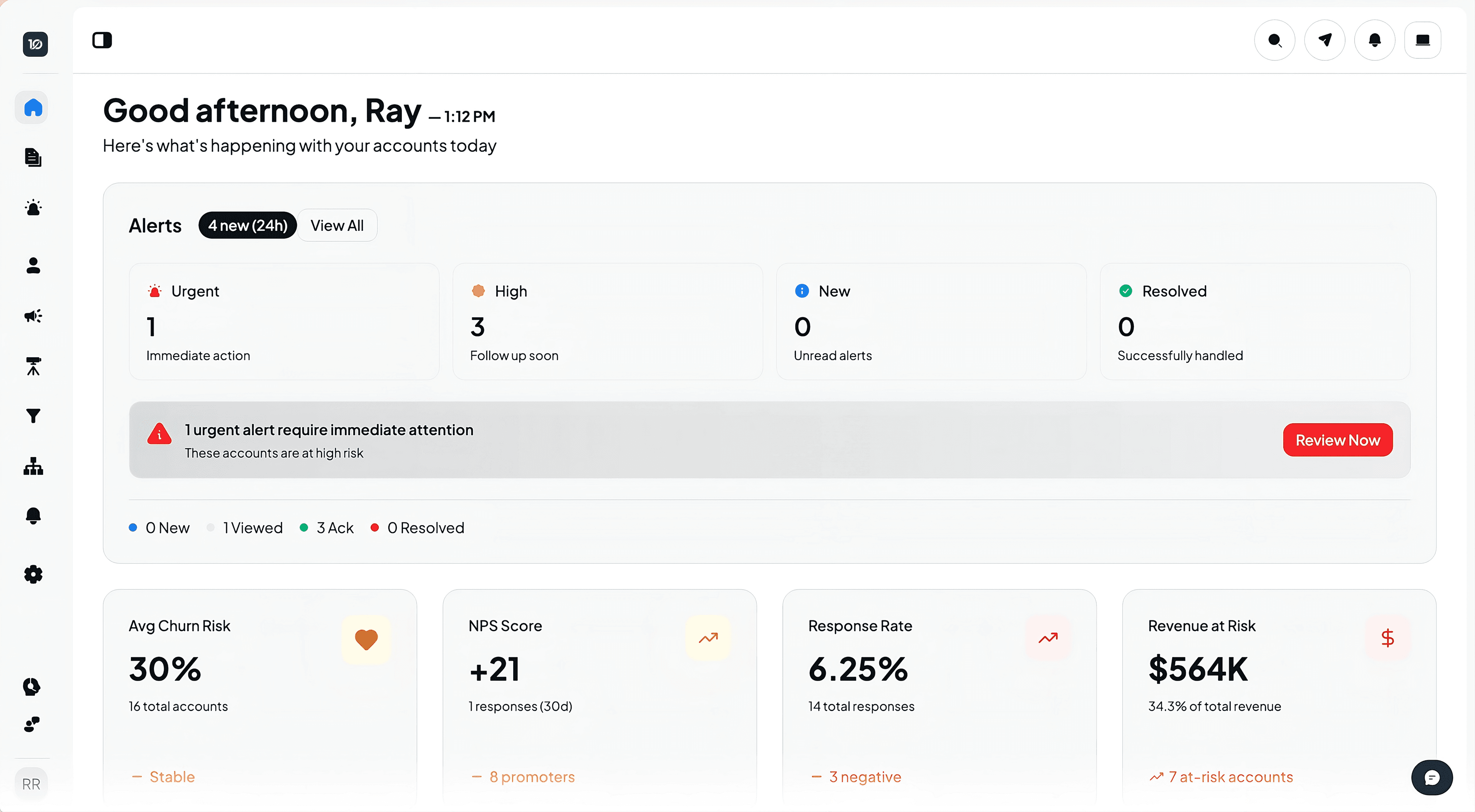Viewport: 1475px width, 812px height.
Task: Select the hierarchy/org structure sidebar icon
Action: tap(33, 466)
